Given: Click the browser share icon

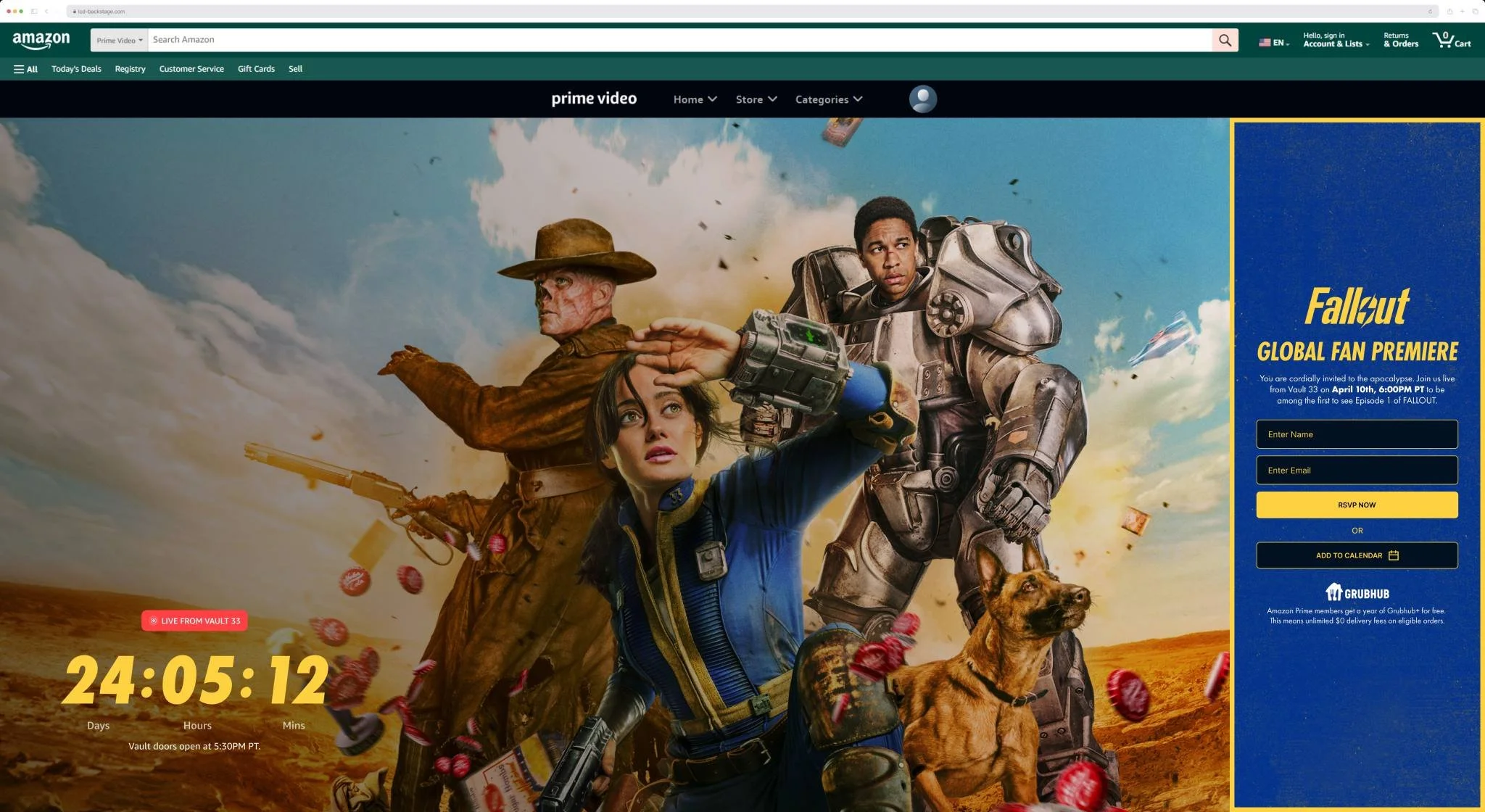Looking at the screenshot, I should point(1449,11).
